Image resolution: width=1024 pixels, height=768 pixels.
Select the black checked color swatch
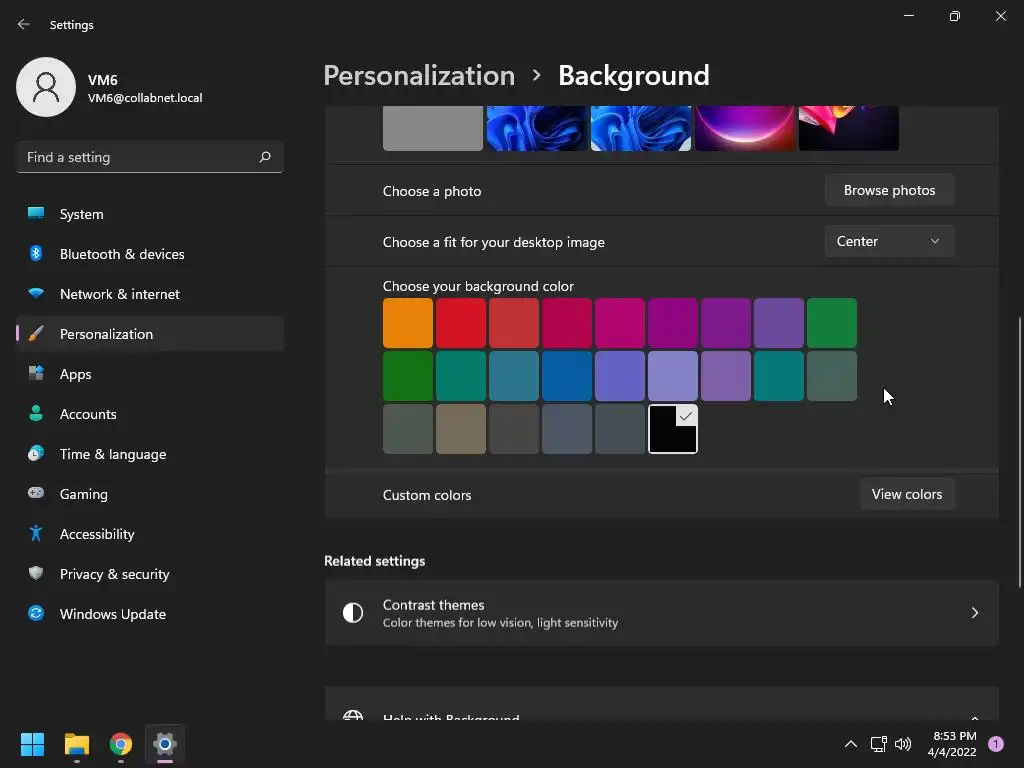click(673, 428)
